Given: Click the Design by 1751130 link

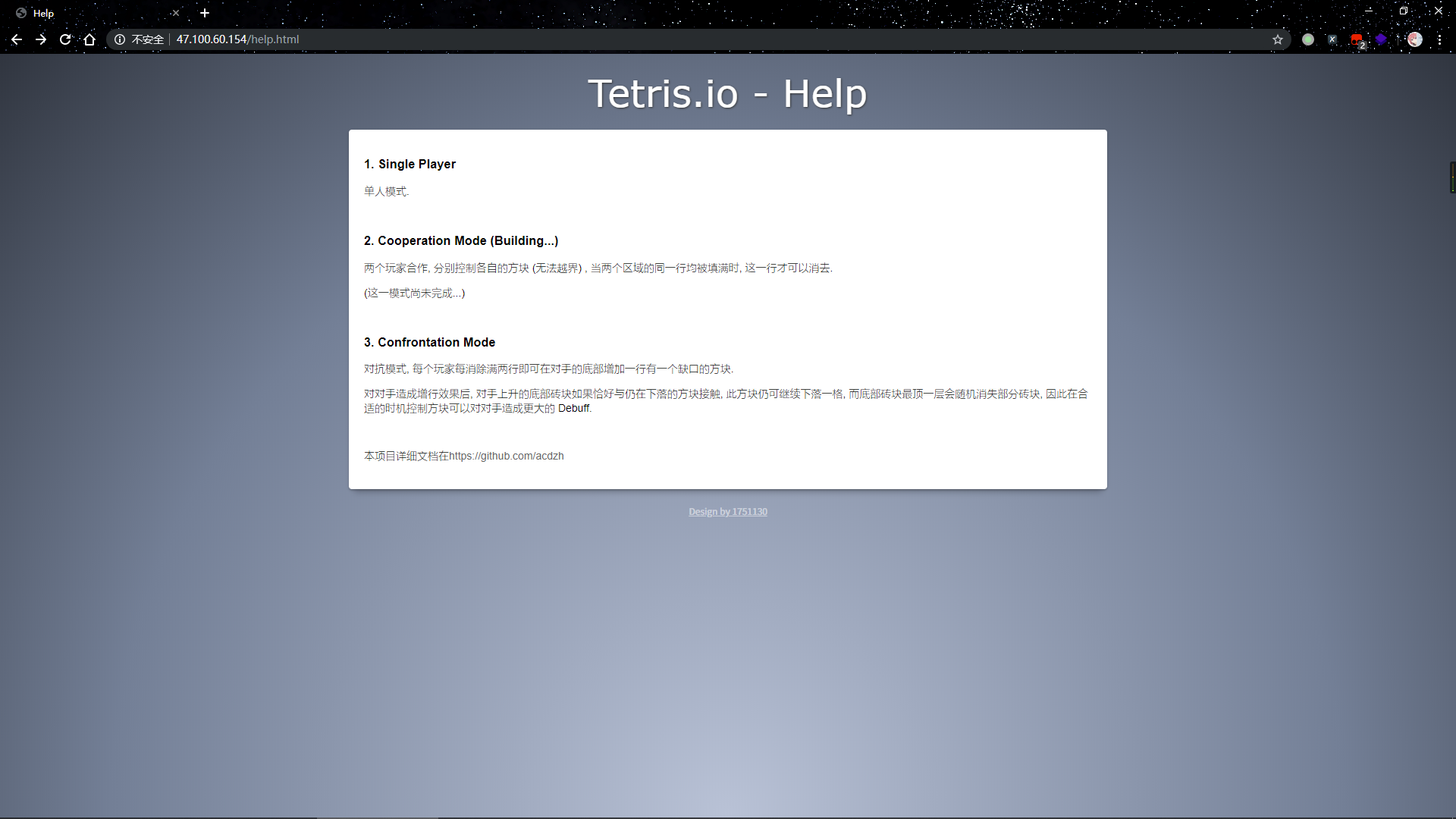Looking at the screenshot, I should coord(727,512).
